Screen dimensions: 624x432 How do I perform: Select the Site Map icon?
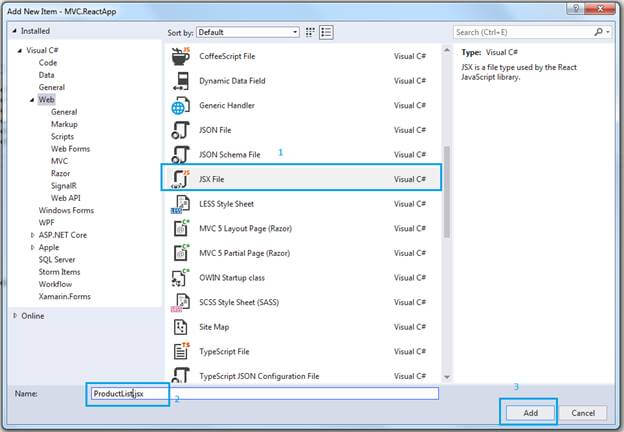(x=181, y=327)
